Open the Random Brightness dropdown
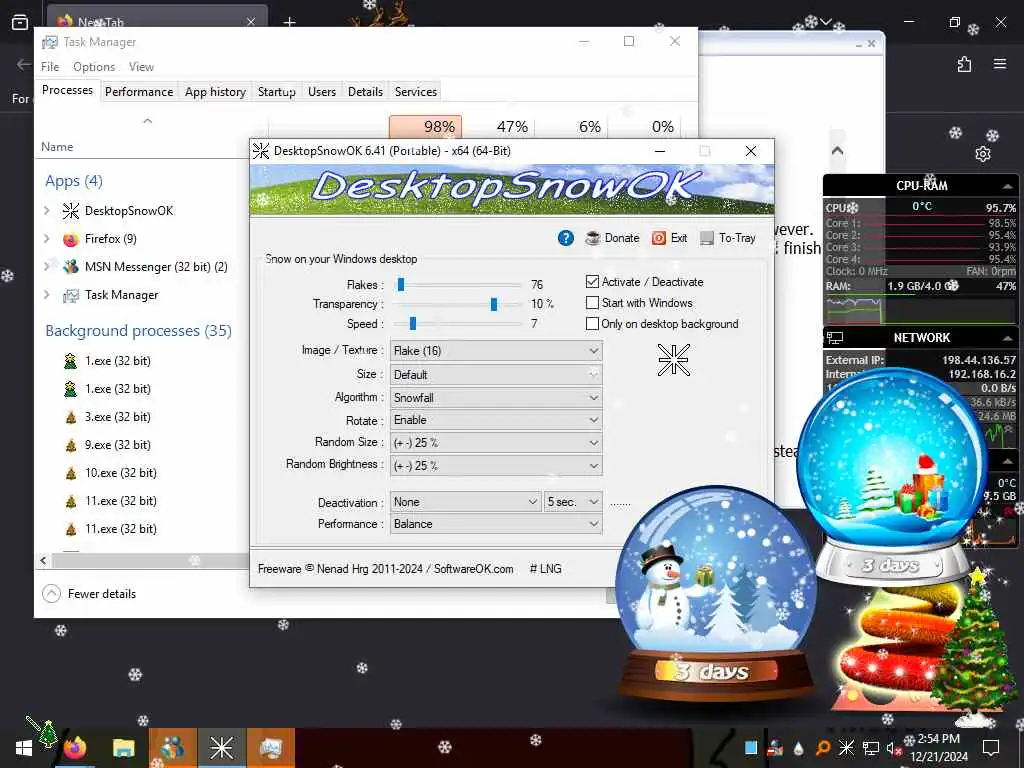 (496, 466)
